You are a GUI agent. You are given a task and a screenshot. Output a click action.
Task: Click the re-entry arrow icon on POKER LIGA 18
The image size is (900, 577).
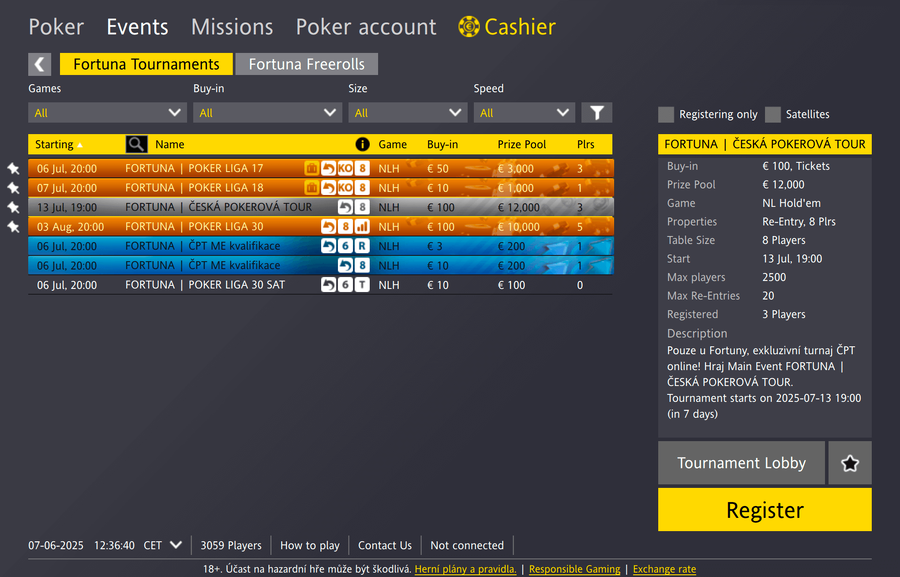tap(328, 188)
